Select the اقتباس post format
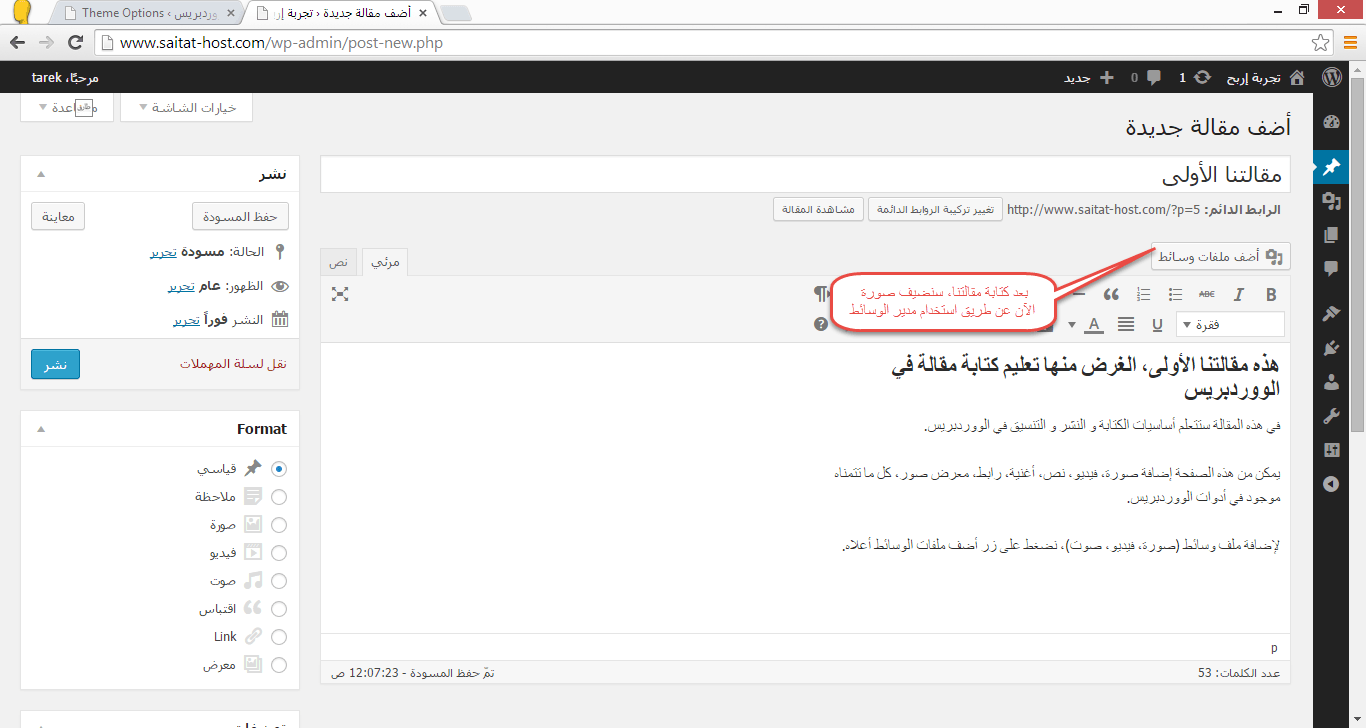 [279, 608]
